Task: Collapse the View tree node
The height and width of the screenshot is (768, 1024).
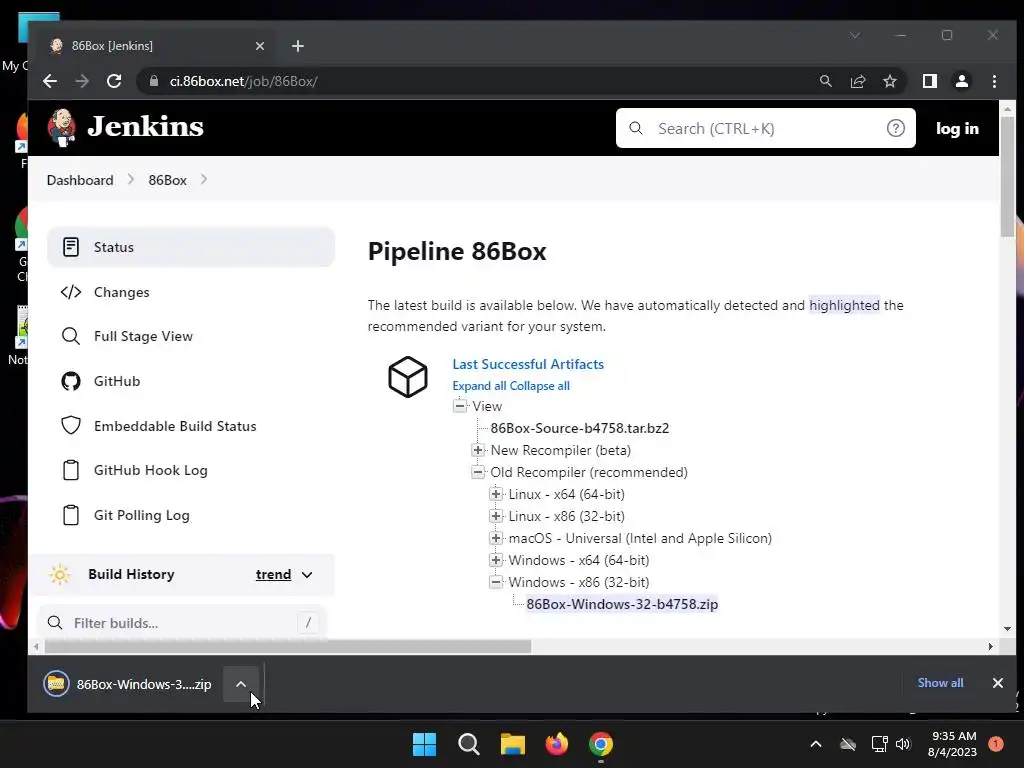Action: pyautogui.click(x=460, y=406)
